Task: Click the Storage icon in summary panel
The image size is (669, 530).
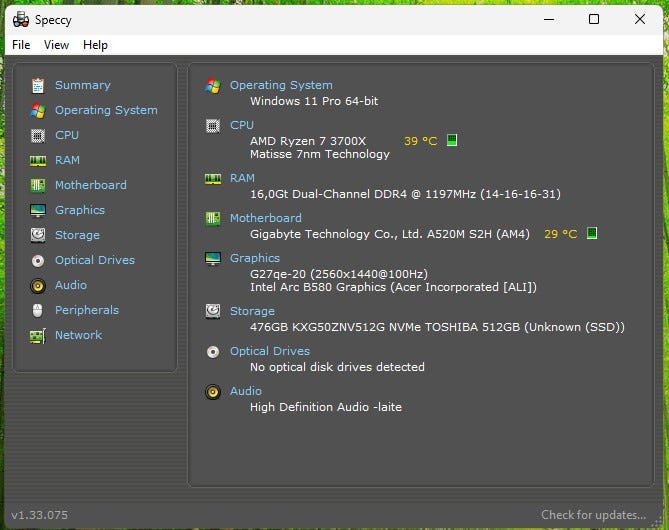Action: coord(213,312)
